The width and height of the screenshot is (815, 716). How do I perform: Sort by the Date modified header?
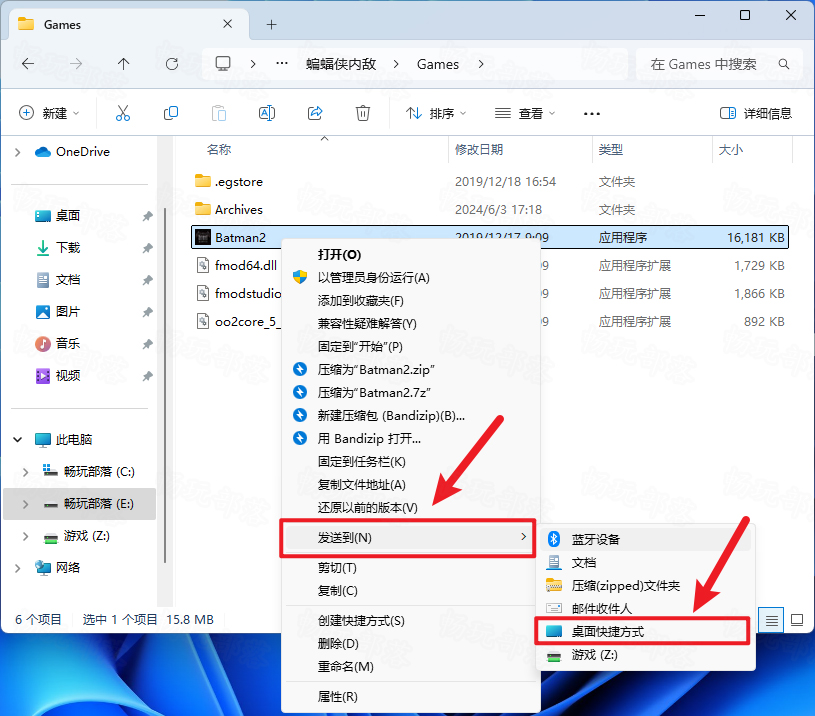tap(520, 150)
